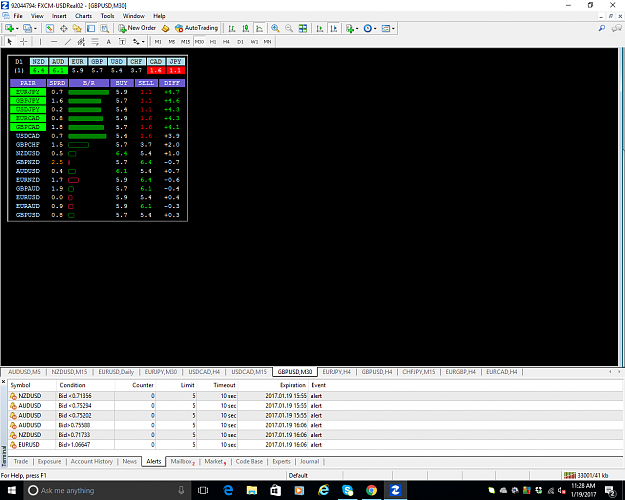Open MetaEditor with the yellow book icon

(165, 28)
